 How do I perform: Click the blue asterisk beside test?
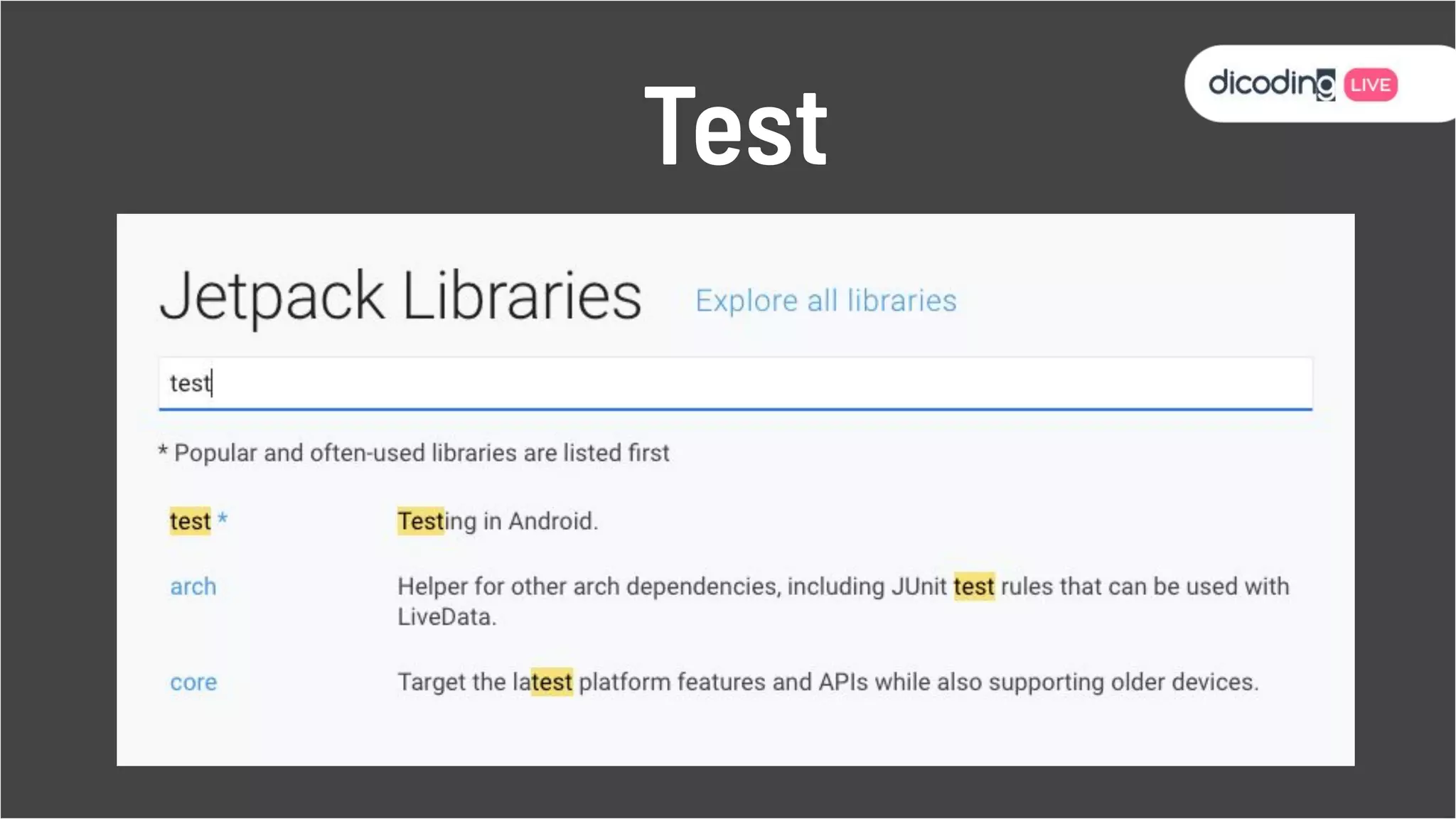click(223, 519)
